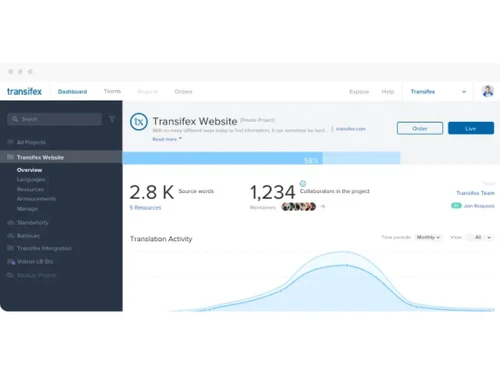This screenshot has height=375, width=500.
Task: Open the View All dropdown
Action: [x=480, y=237]
